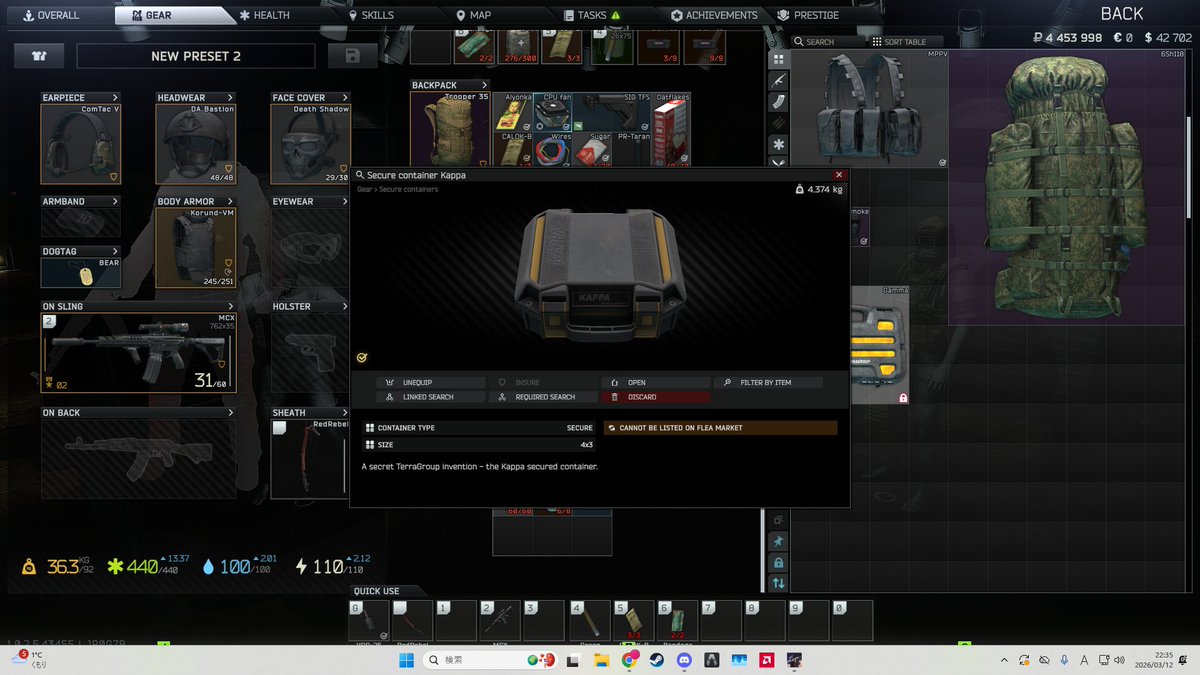Close the Secure container Kappa window
Image resolution: width=1200 pixels, height=675 pixels.
click(x=839, y=175)
